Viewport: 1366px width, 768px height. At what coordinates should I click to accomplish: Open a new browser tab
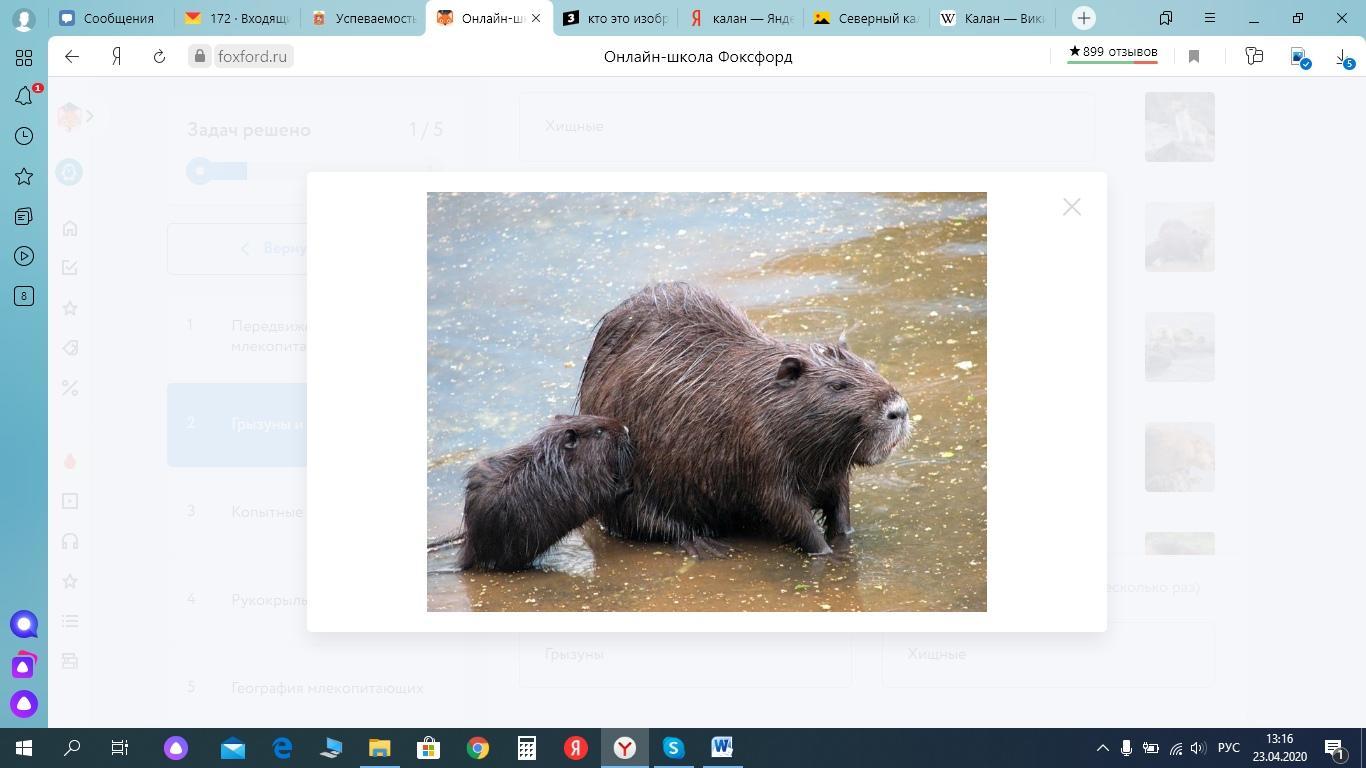(1083, 18)
